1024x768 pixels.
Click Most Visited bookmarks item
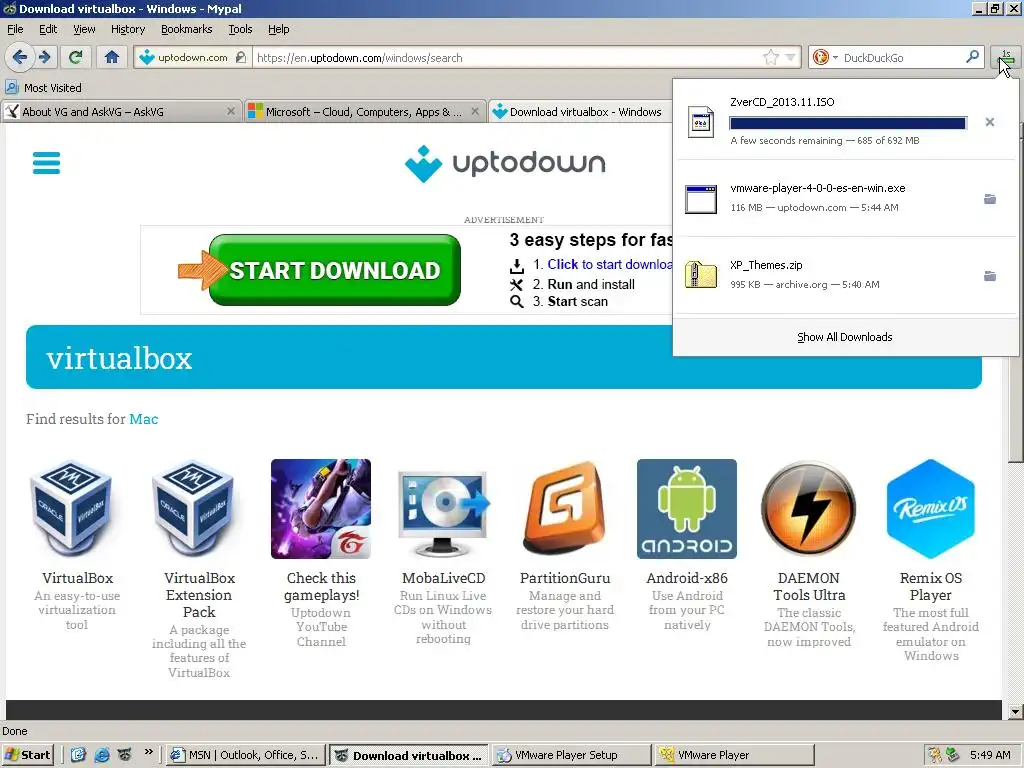click(44, 88)
